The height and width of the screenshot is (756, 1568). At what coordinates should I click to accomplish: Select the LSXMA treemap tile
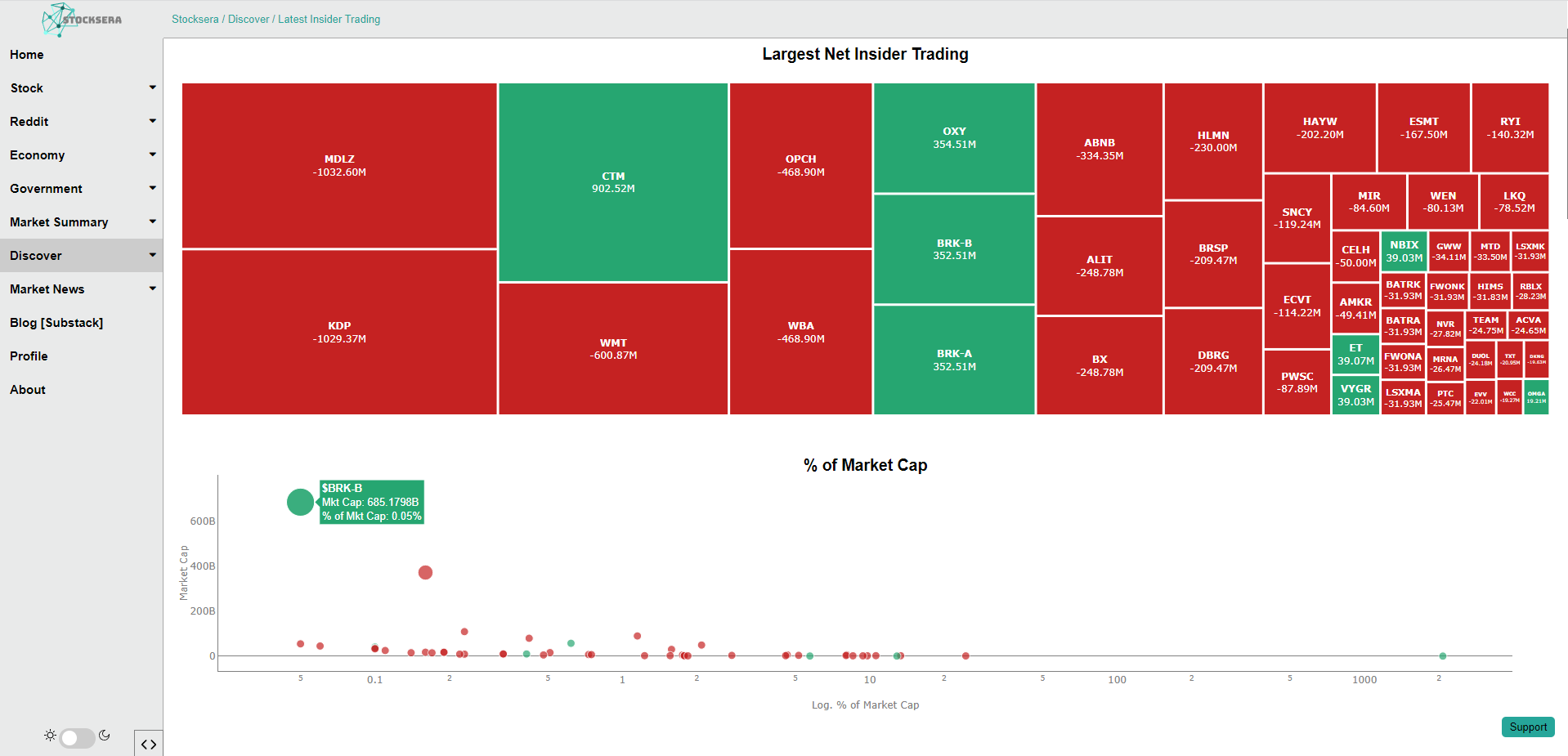click(1403, 398)
